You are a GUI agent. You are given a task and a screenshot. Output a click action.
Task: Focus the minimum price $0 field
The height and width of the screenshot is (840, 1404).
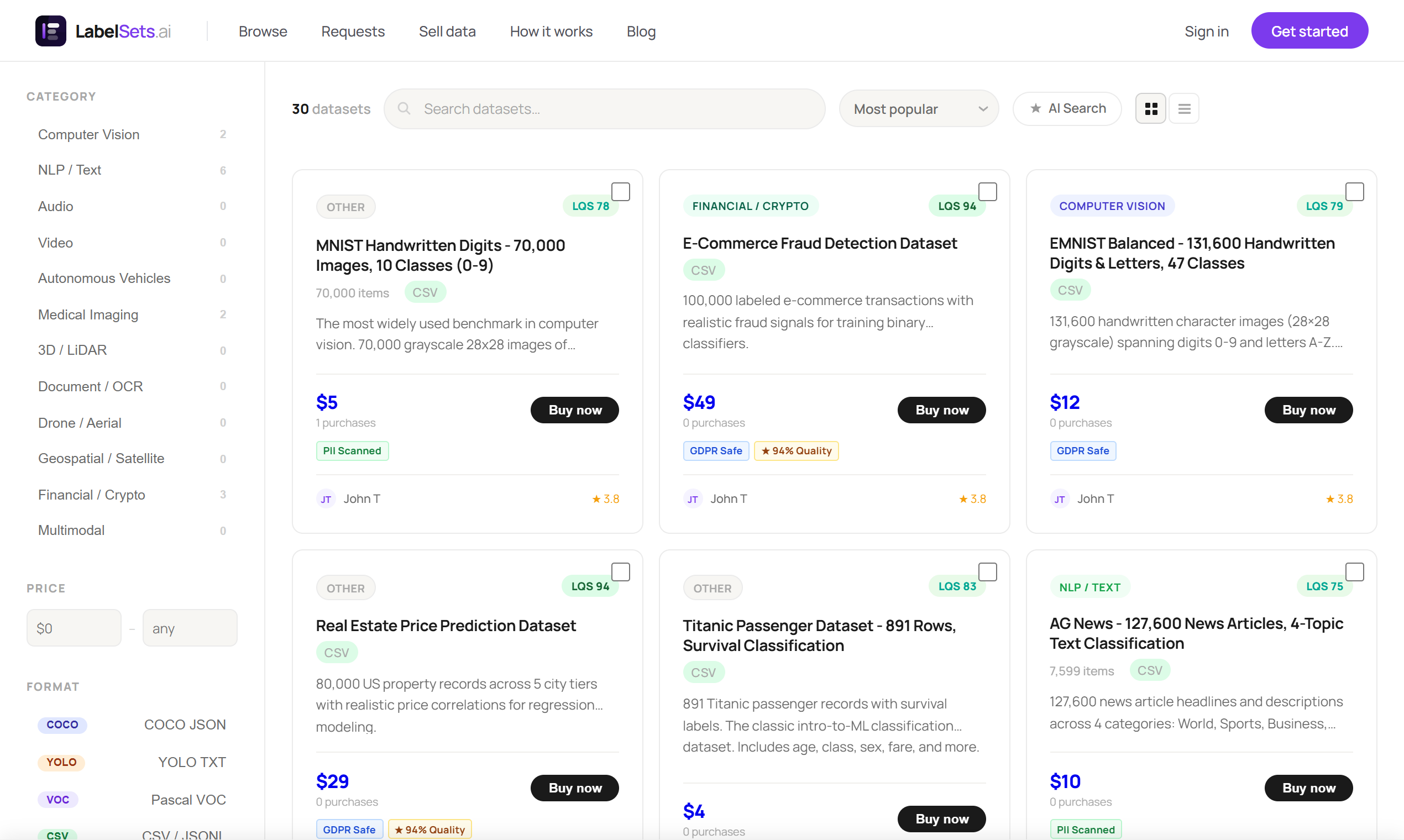pyautogui.click(x=74, y=628)
